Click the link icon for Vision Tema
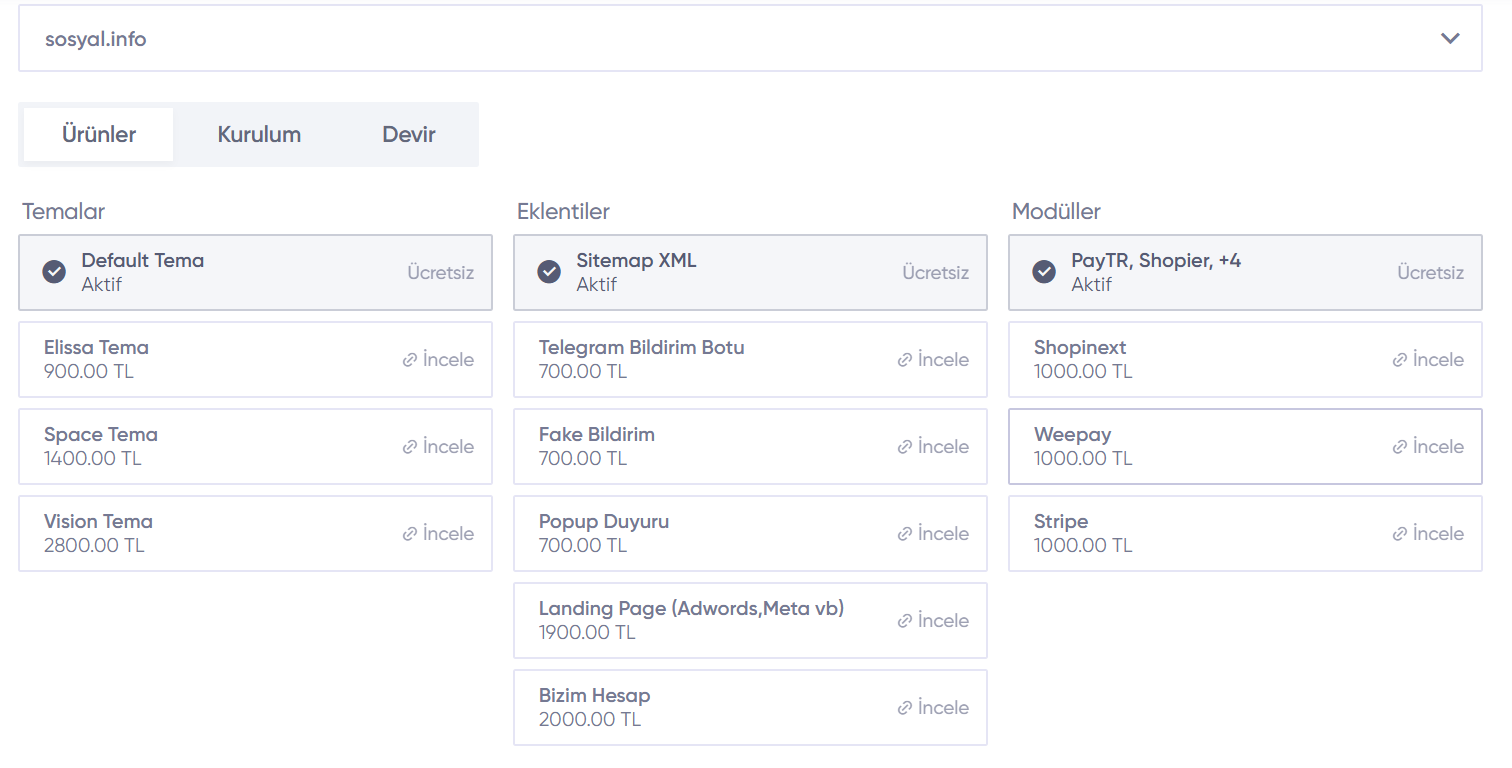1512x768 pixels. [x=409, y=534]
